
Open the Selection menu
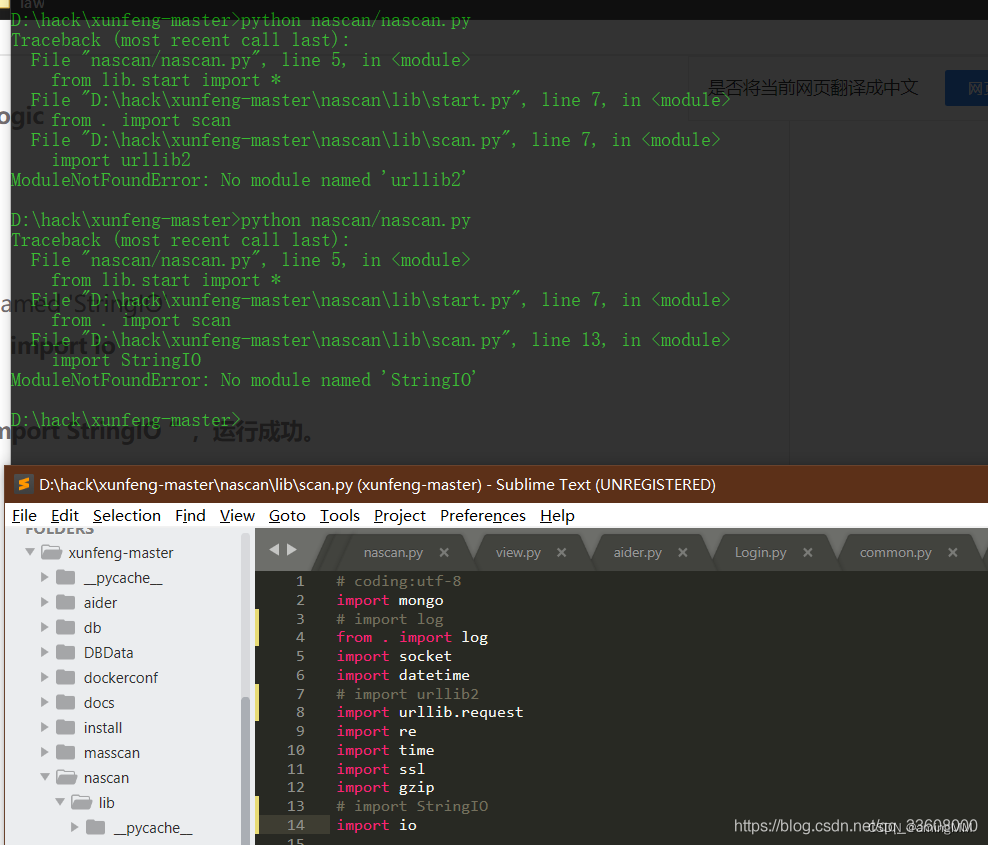[x=127, y=515]
